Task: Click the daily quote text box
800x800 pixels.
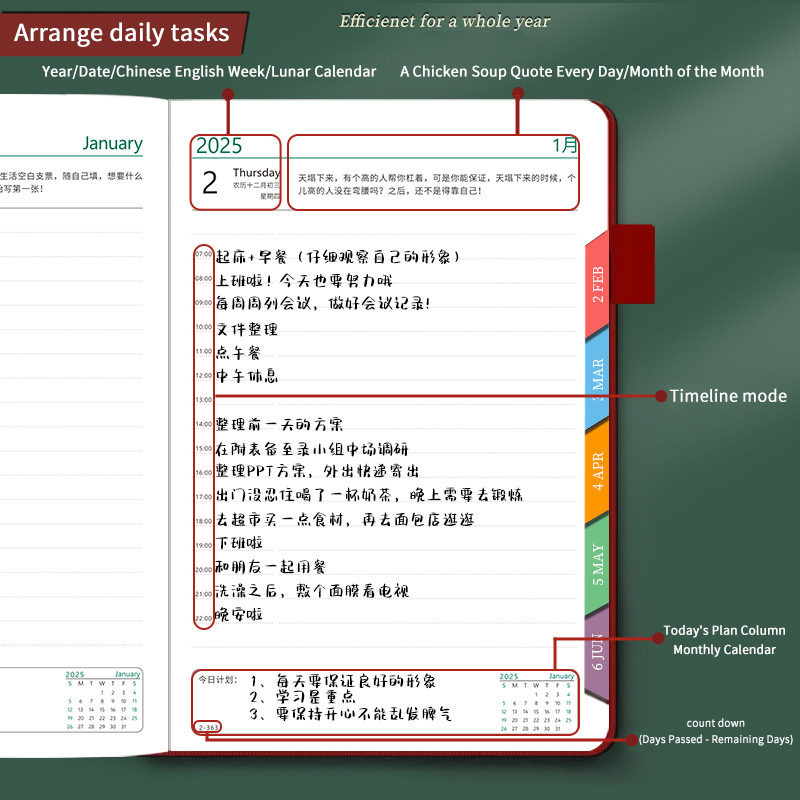Action: pyautogui.click(x=432, y=183)
